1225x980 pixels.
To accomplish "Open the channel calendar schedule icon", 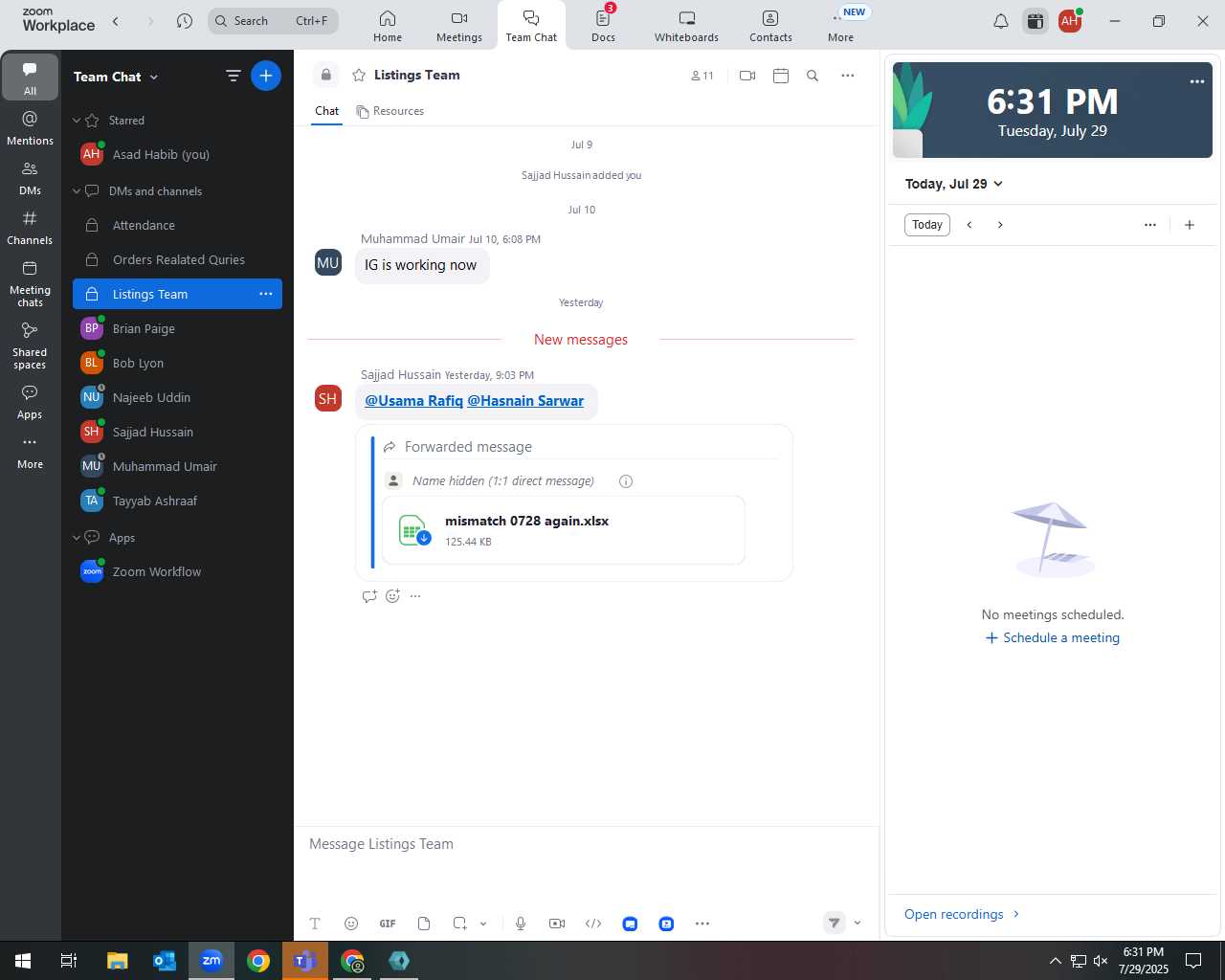I will tap(781, 76).
